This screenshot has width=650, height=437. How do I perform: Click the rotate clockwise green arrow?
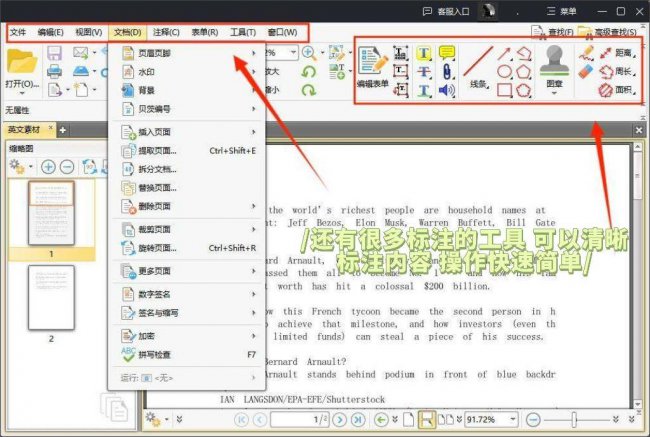coord(308,90)
